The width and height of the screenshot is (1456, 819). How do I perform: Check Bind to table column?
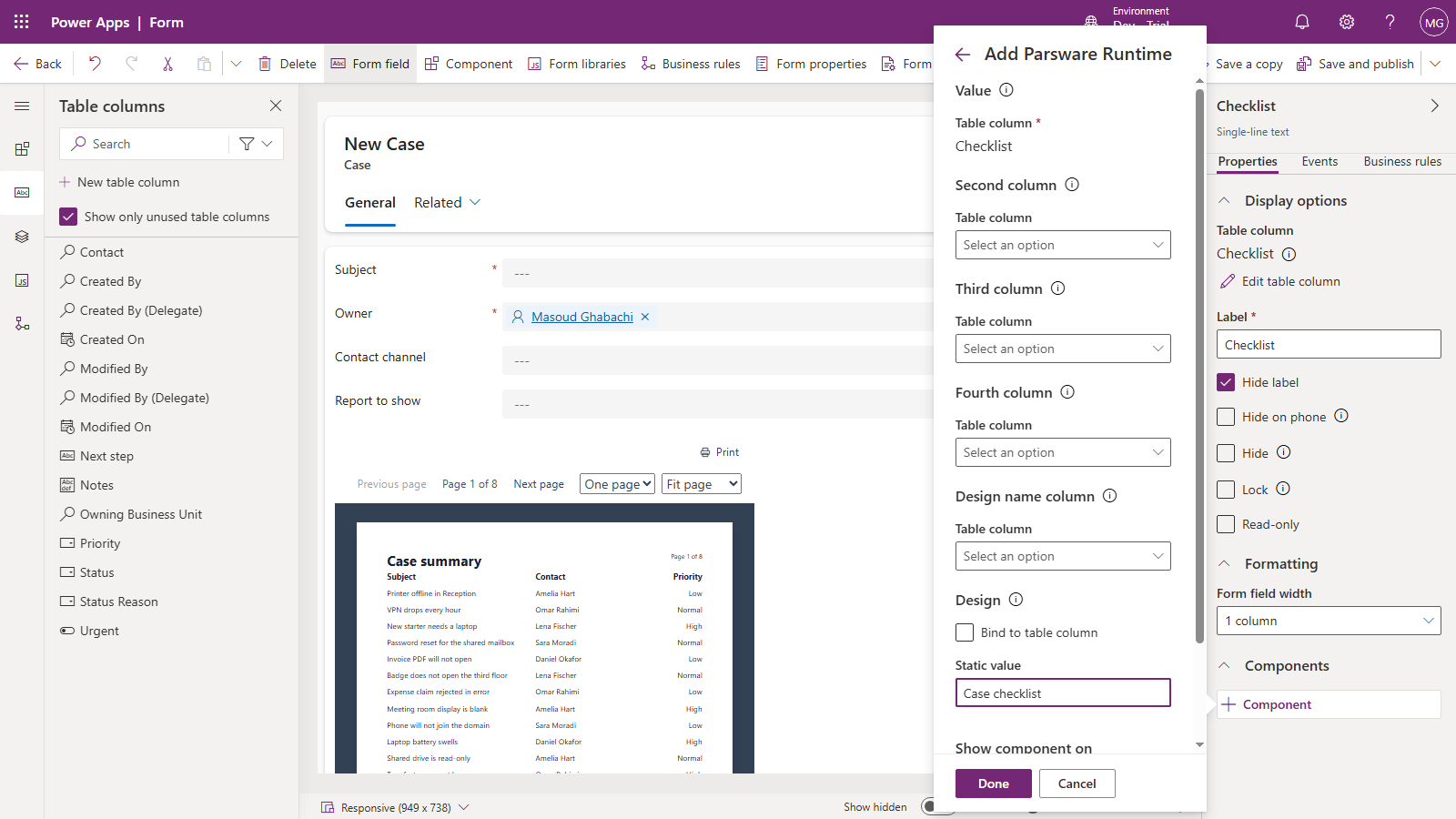[965, 632]
